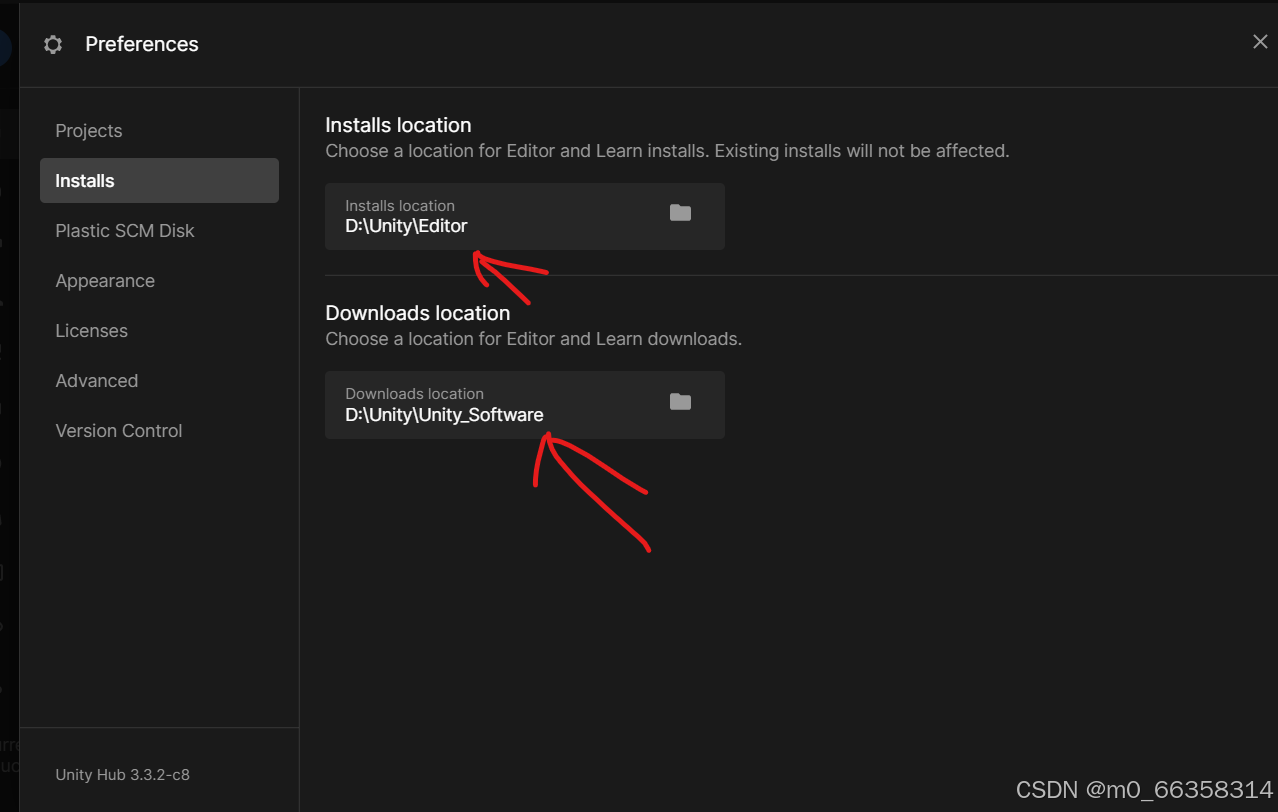The width and height of the screenshot is (1278, 812).
Task: Click the Downloads location path field
Action: coord(525,405)
